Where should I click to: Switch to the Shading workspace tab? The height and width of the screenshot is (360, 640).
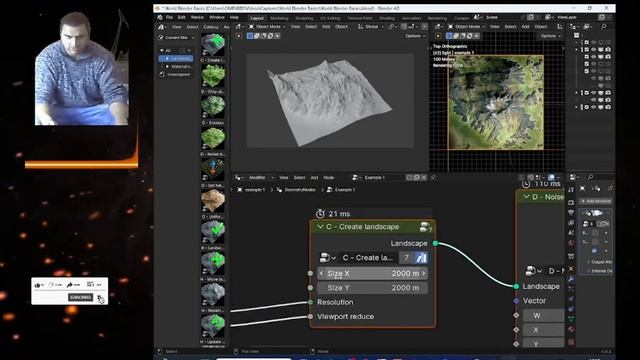click(x=387, y=18)
